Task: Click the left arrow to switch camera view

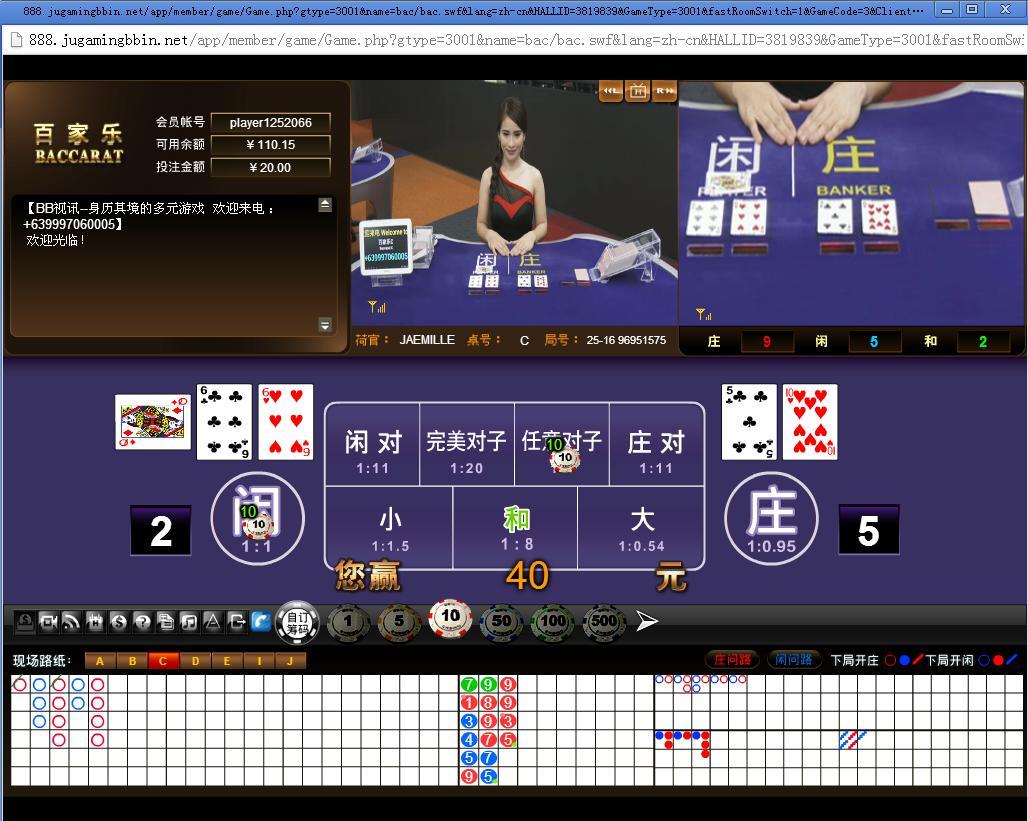Action: pos(610,90)
